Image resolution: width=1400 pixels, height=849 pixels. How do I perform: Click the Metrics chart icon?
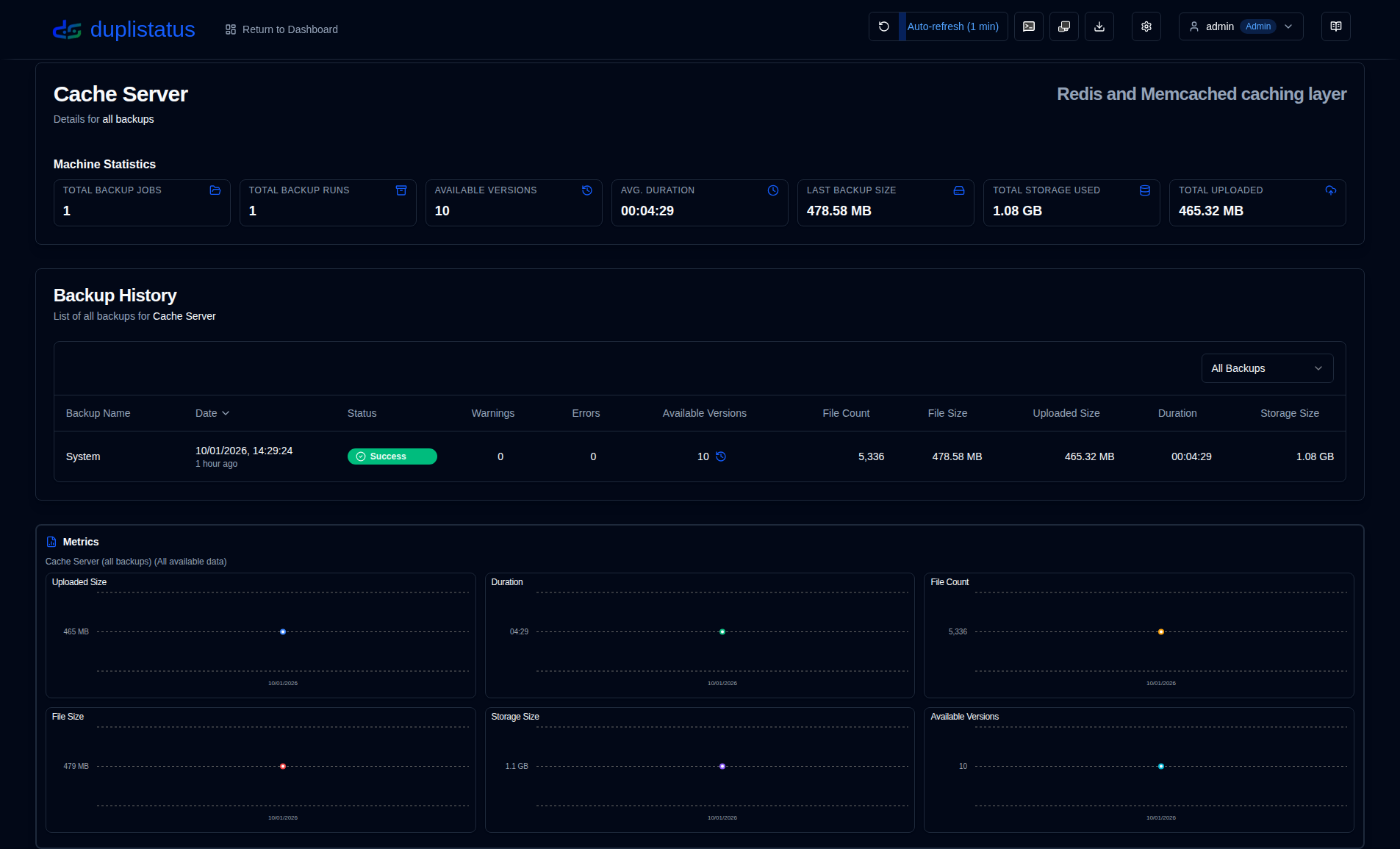click(51, 542)
